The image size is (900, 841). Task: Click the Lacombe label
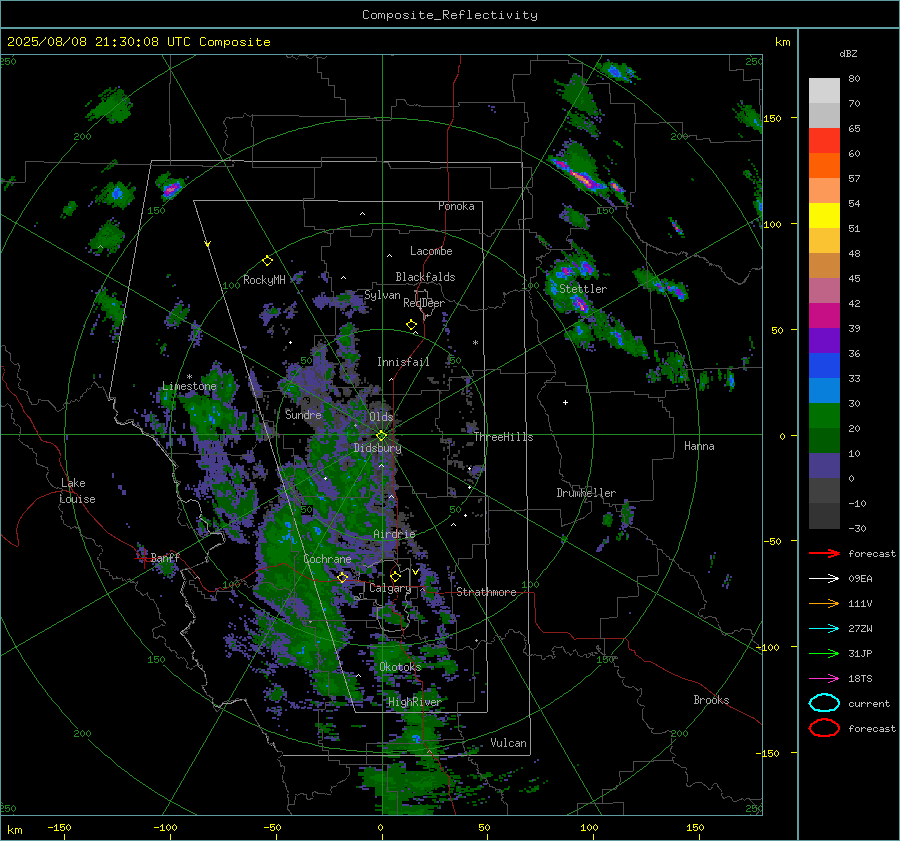click(x=431, y=251)
